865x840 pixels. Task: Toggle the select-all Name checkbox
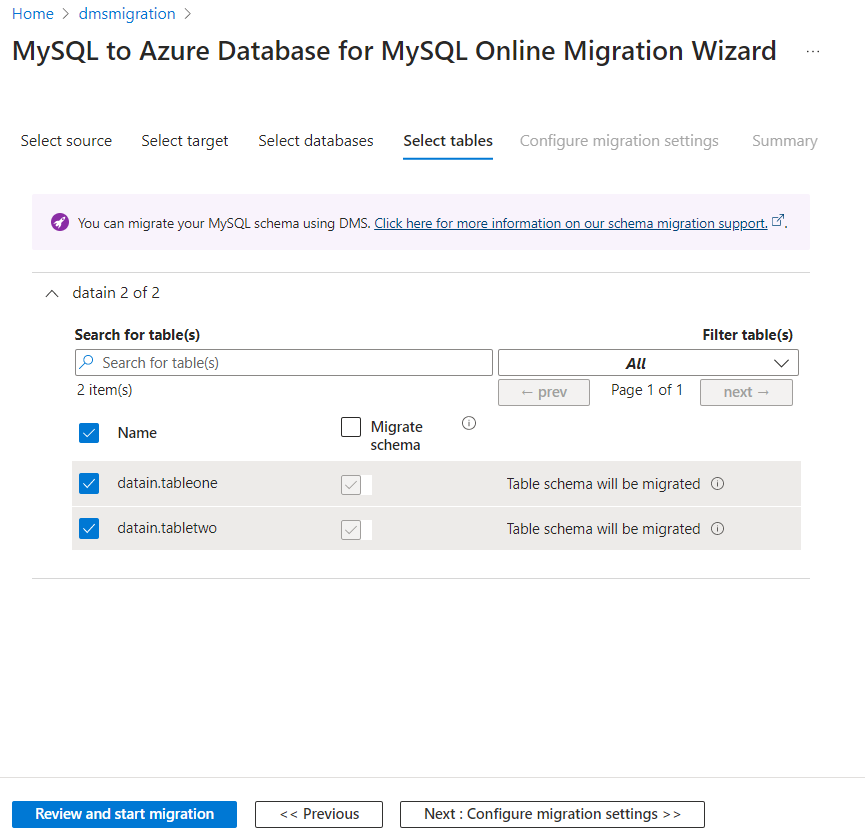[89, 433]
